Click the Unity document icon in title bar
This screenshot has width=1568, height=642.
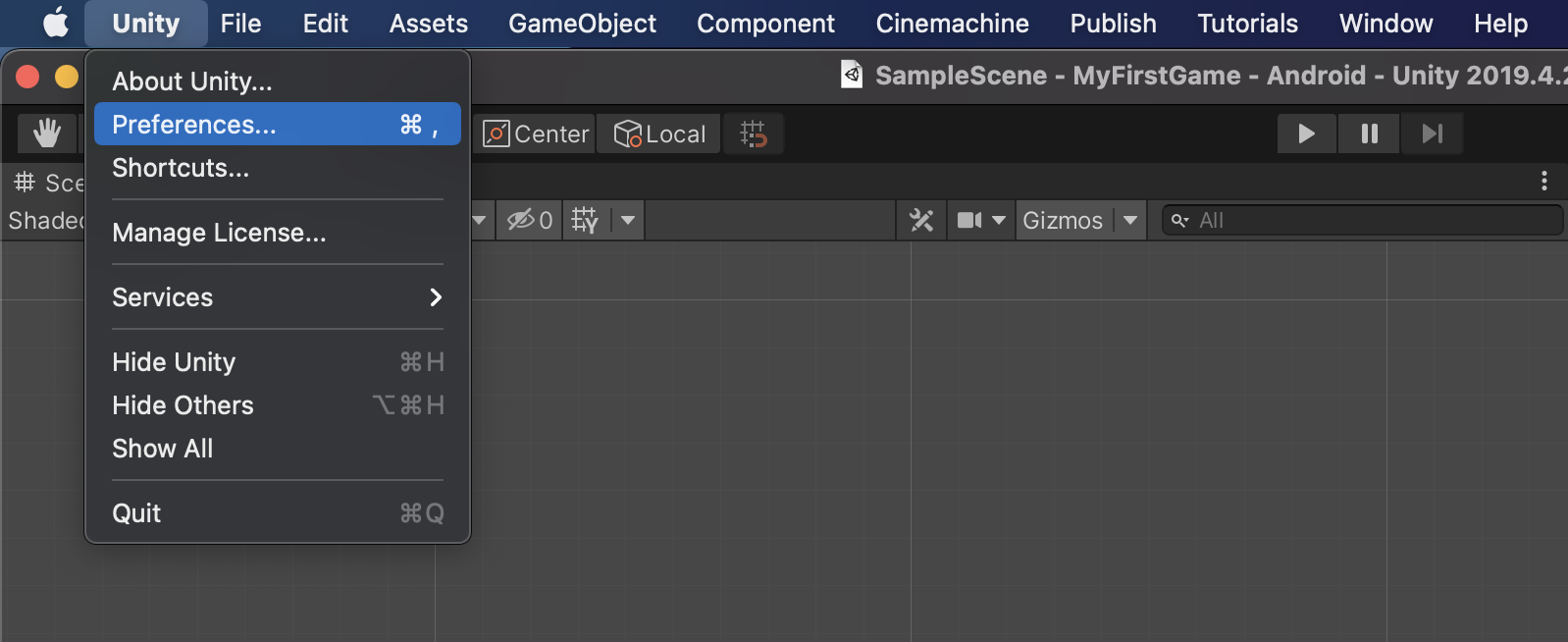click(852, 75)
